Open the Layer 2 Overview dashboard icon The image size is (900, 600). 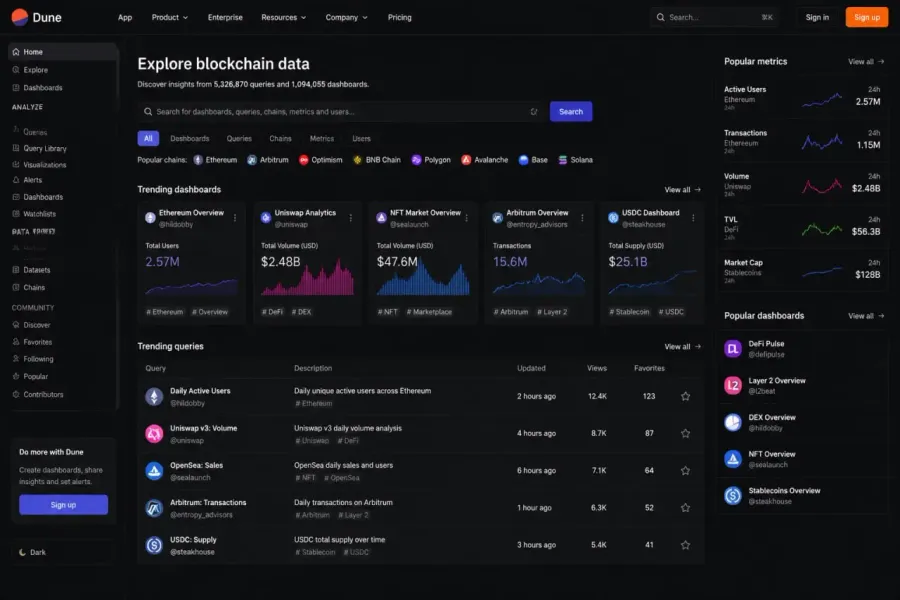(x=733, y=385)
